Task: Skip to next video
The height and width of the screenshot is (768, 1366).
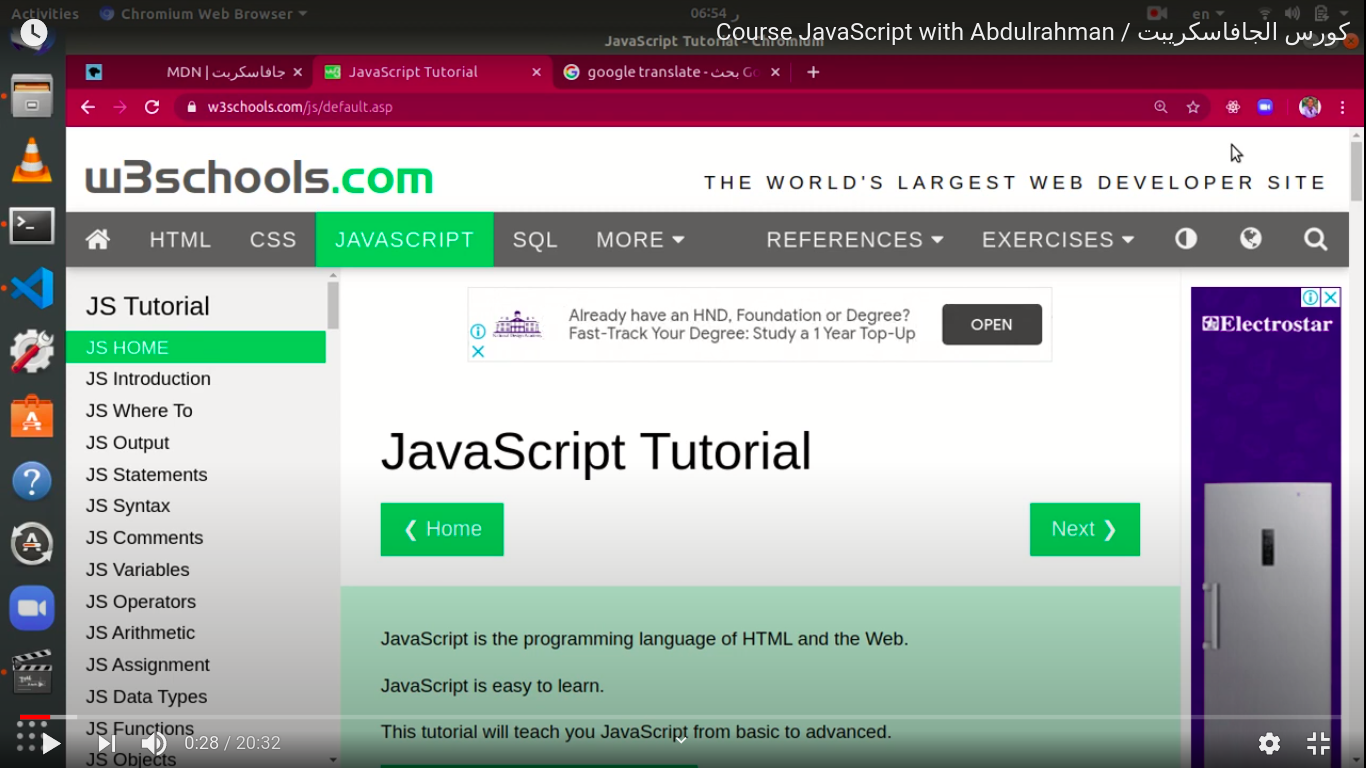Action: (x=106, y=743)
